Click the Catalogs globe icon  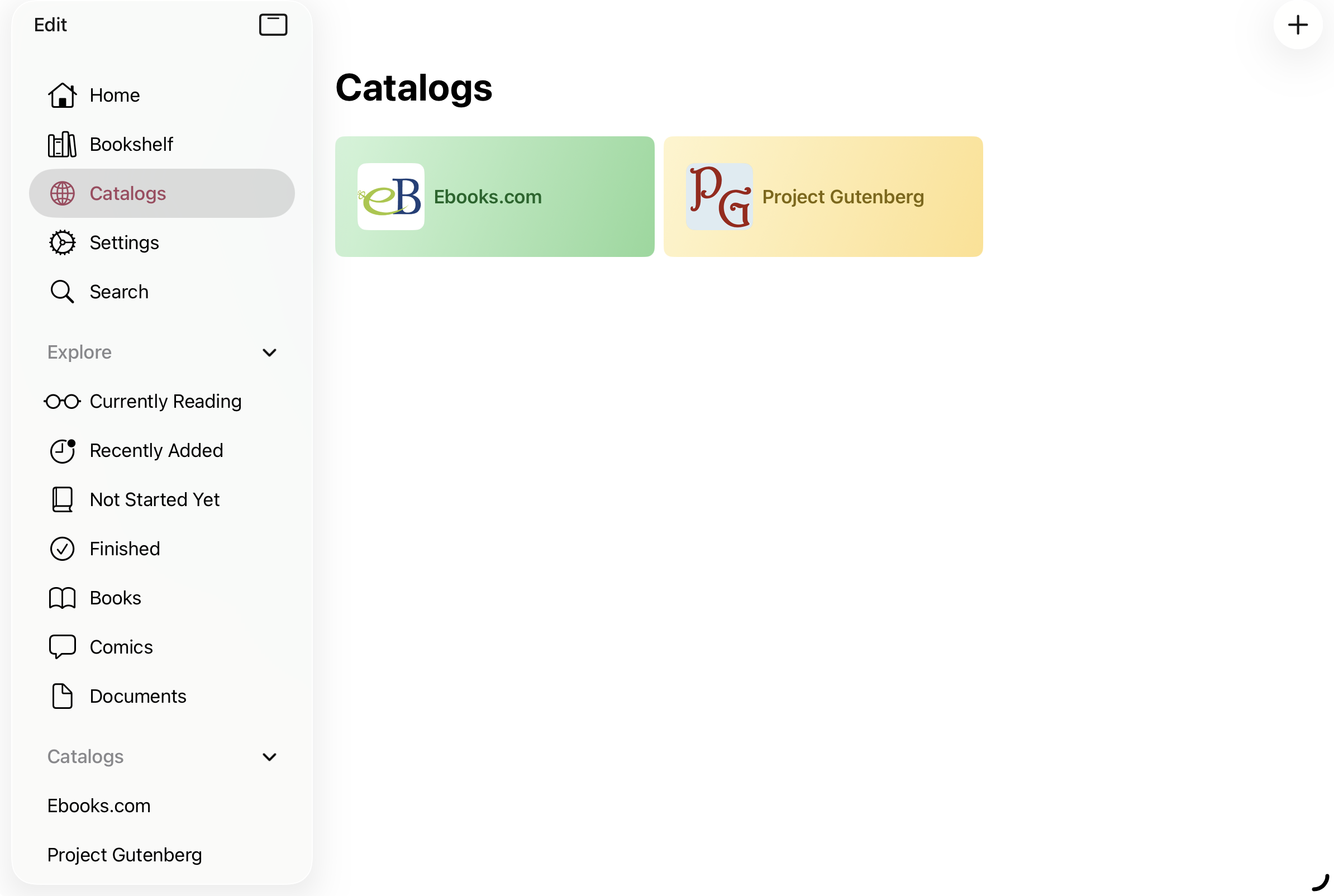61,193
